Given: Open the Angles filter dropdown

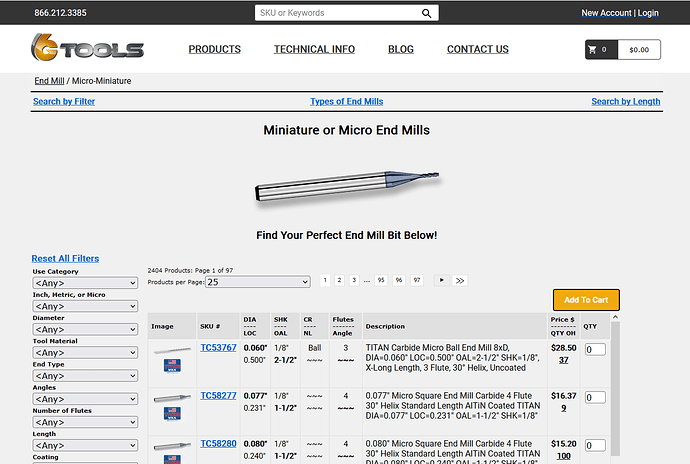Looking at the screenshot, I should [x=85, y=399].
